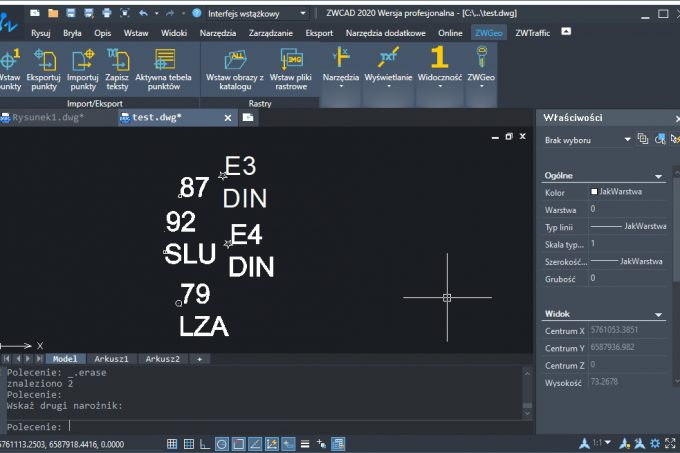Viewport: 680px width, 453px height.
Task: Click the Warstwa value field showing 0
Action: coord(628,209)
